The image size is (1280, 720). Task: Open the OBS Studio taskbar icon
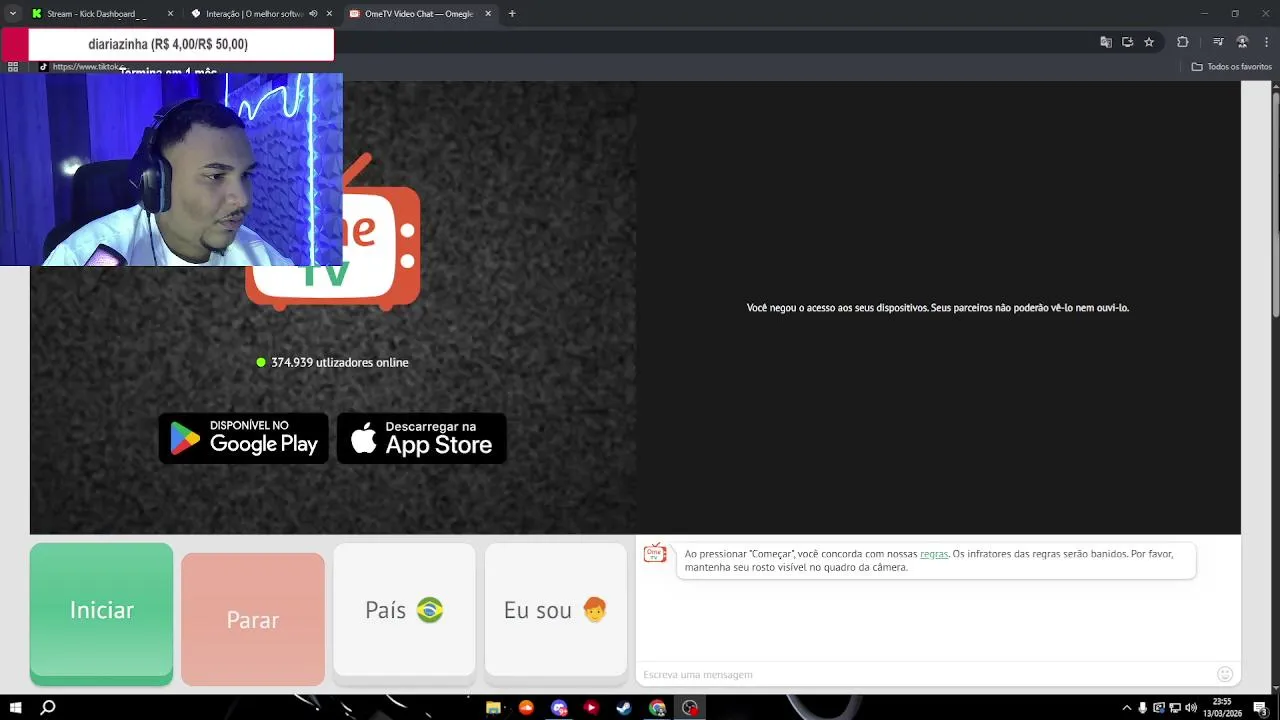pyautogui.click(x=690, y=707)
